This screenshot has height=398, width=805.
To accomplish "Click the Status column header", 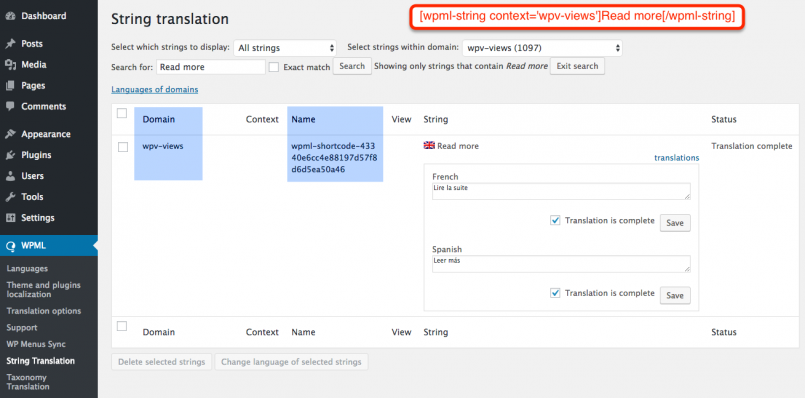I will tap(724, 119).
